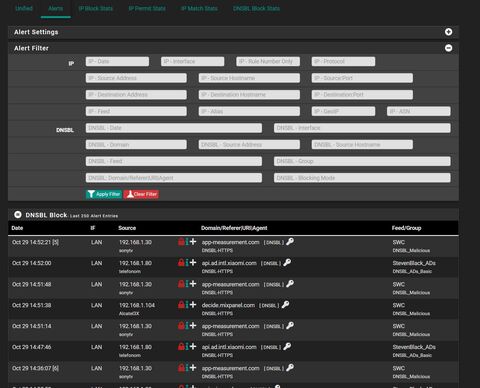Click key icon after decide.mixpanel.com
The height and width of the screenshot is (388, 480).
point(285,305)
